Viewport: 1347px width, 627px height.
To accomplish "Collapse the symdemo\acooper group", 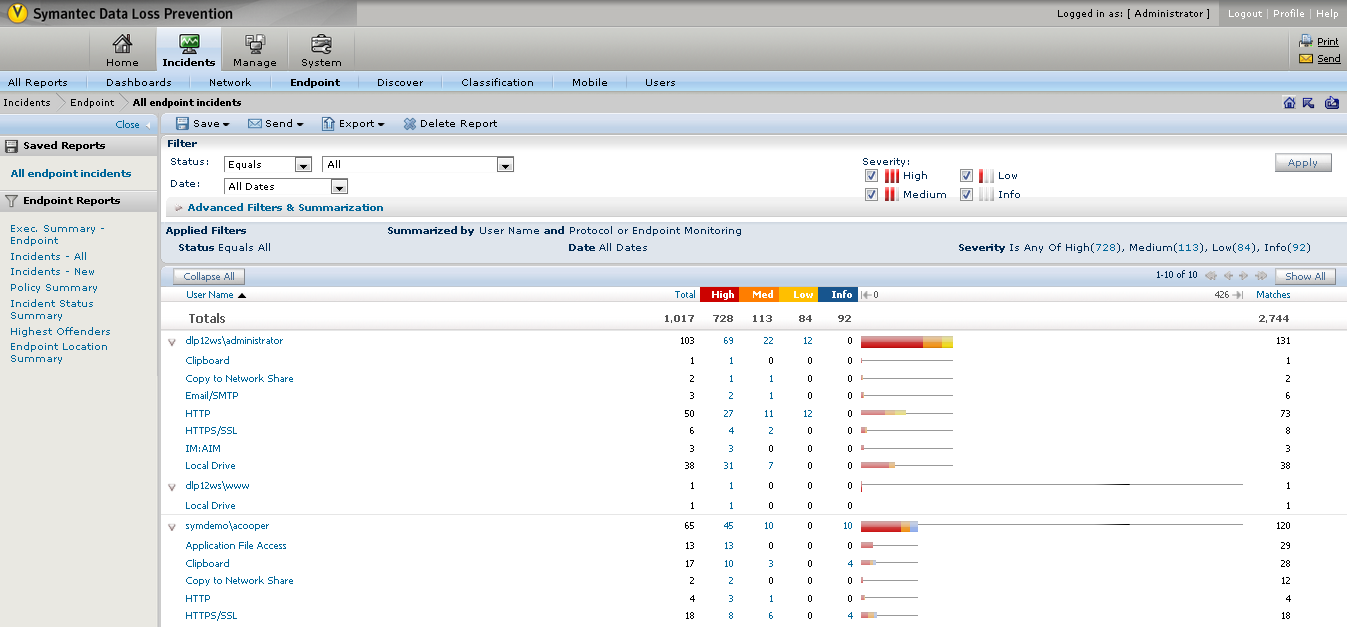I will [172, 527].
